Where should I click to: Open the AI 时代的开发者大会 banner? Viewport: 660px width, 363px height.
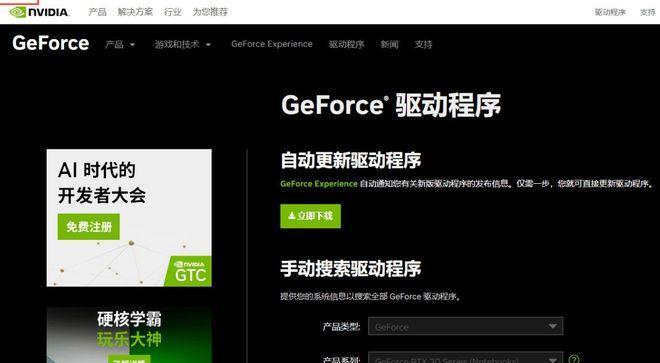pos(129,218)
